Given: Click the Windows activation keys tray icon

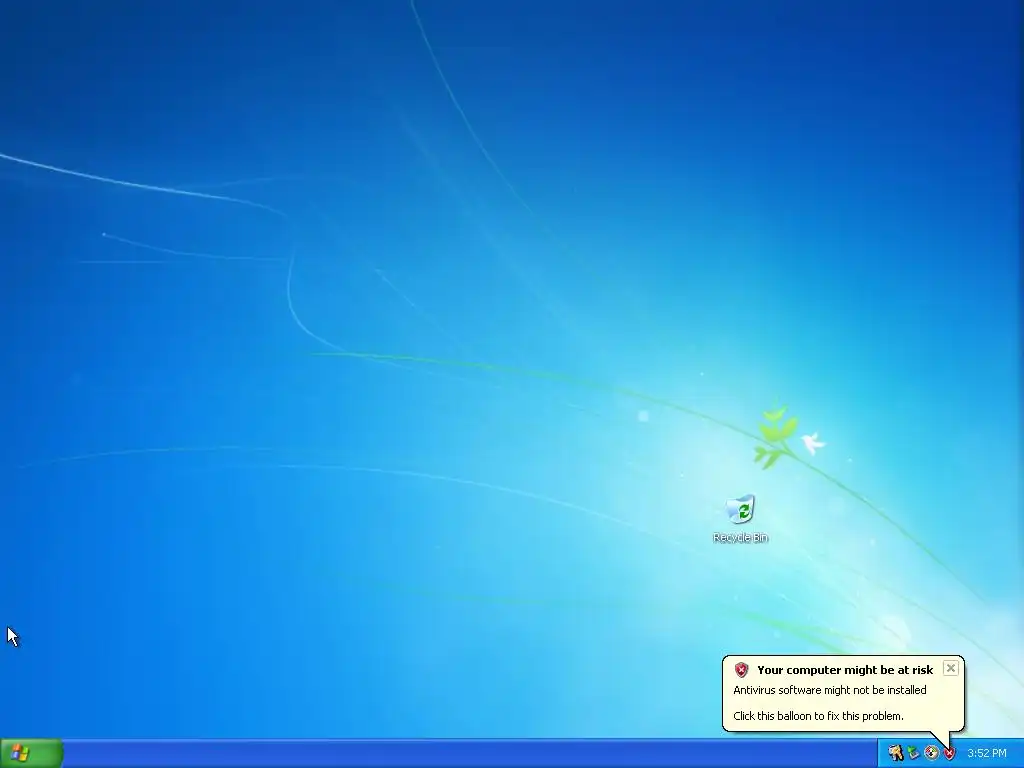Looking at the screenshot, I should pos(895,753).
